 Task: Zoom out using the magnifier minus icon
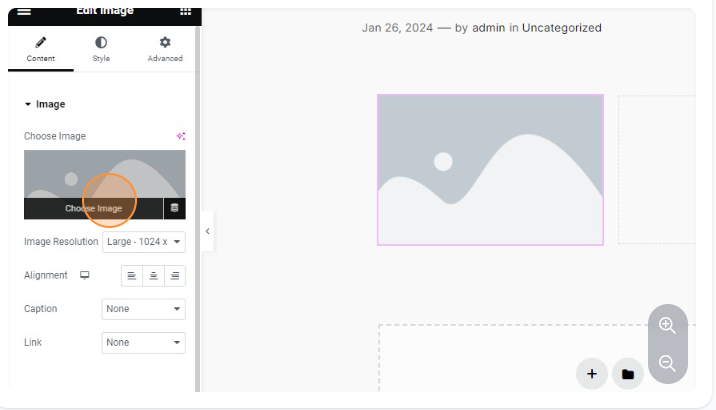tap(667, 364)
